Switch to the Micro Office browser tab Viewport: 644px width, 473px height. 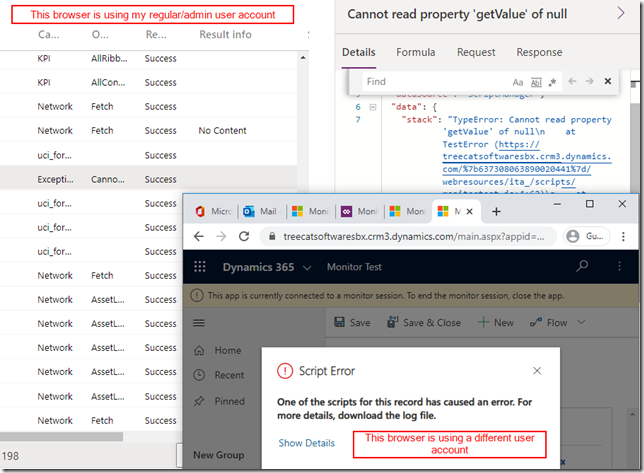(x=214, y=211)
